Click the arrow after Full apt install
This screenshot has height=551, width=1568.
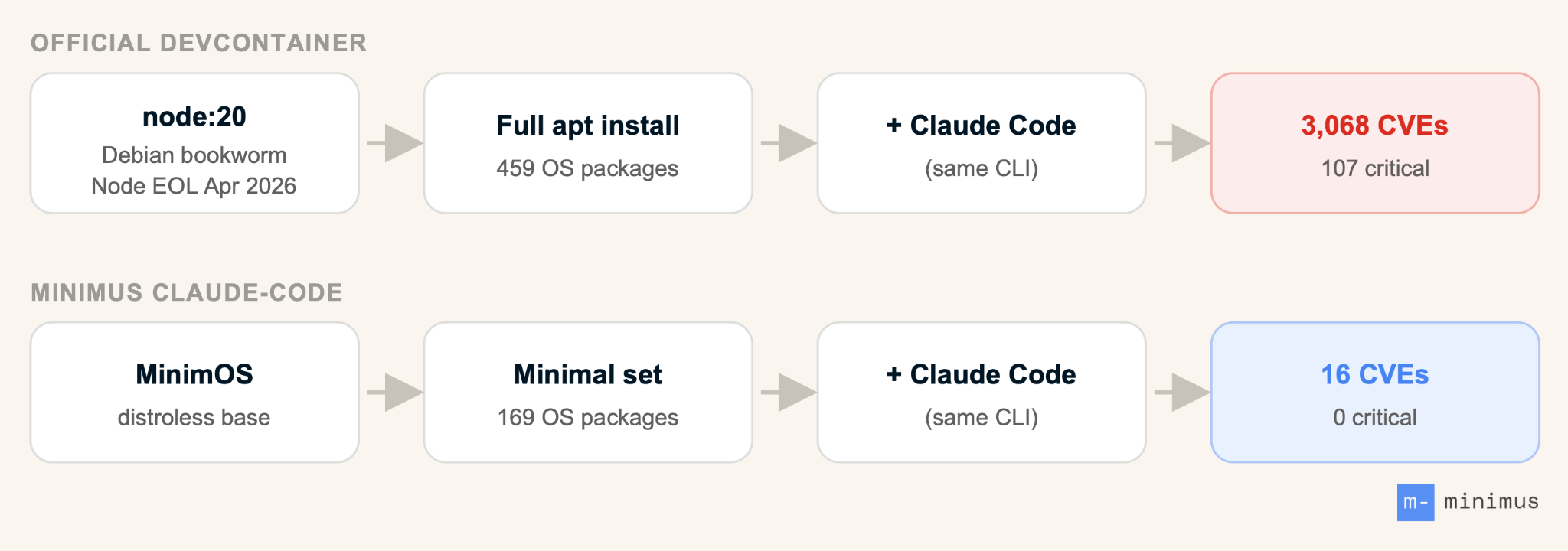pos(789,143)
